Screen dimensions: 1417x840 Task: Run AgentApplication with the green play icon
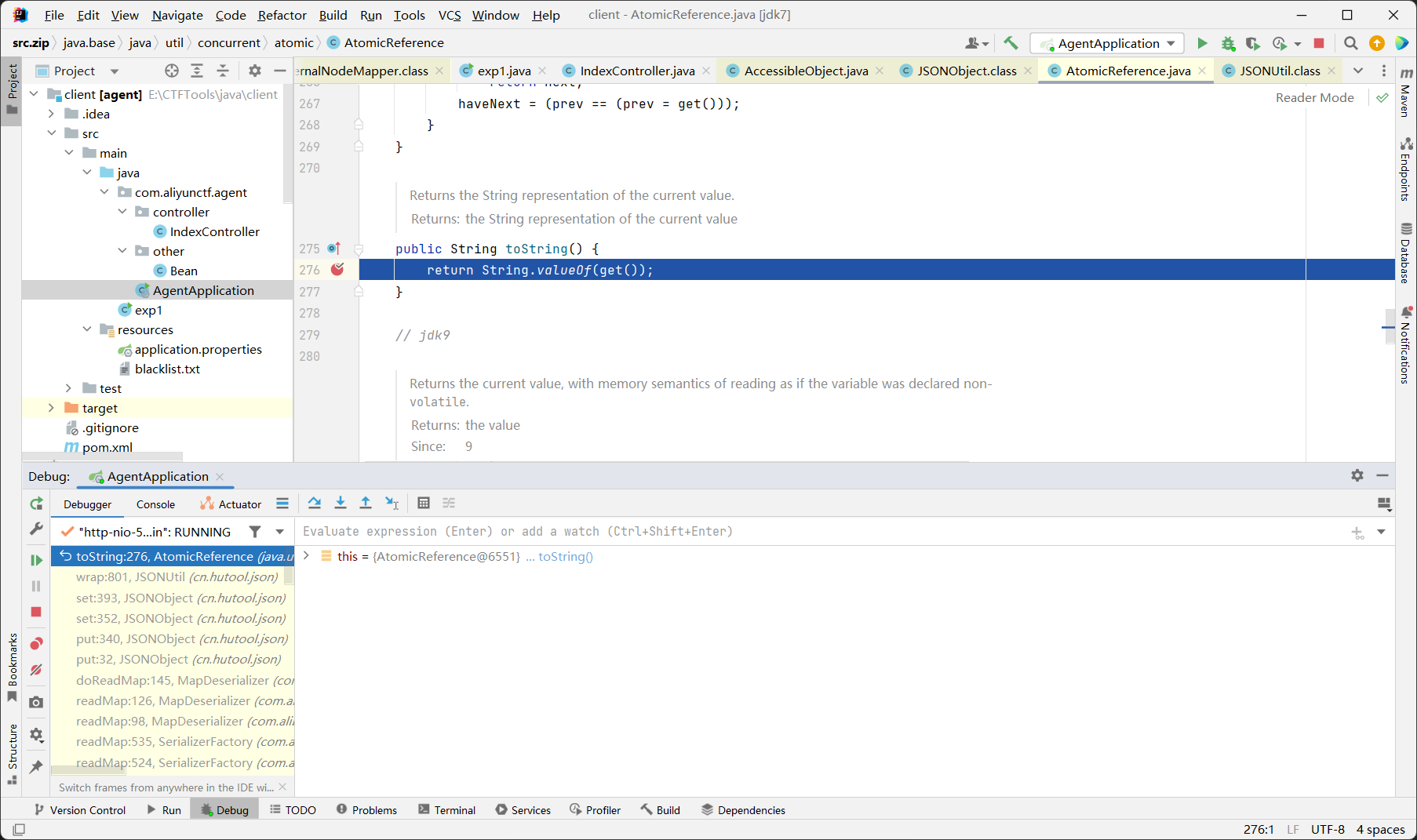(1202, 43)
